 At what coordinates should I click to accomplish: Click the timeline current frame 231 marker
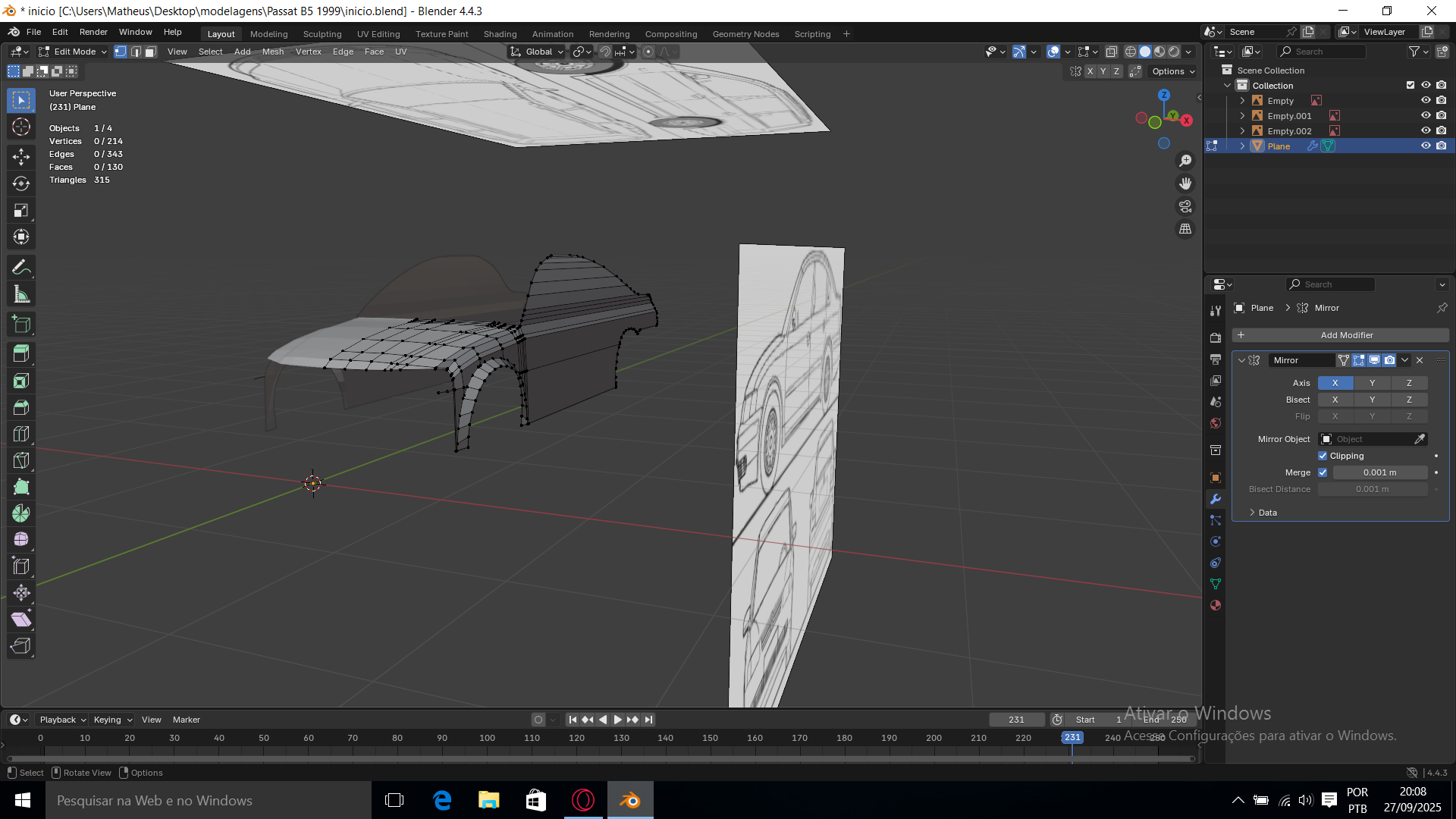click(1072, 737)
